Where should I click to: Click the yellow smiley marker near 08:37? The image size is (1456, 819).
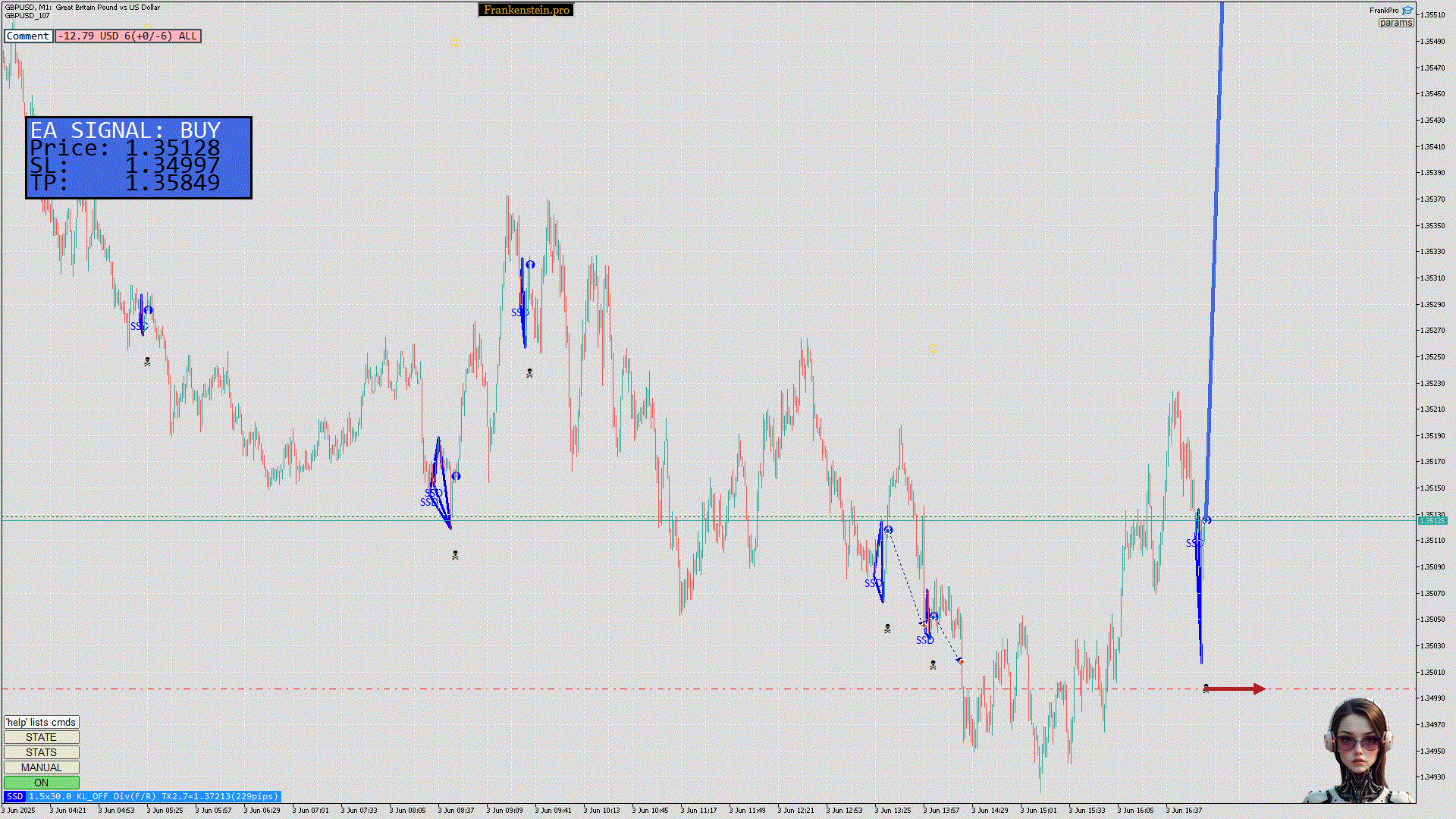[455, 42]
